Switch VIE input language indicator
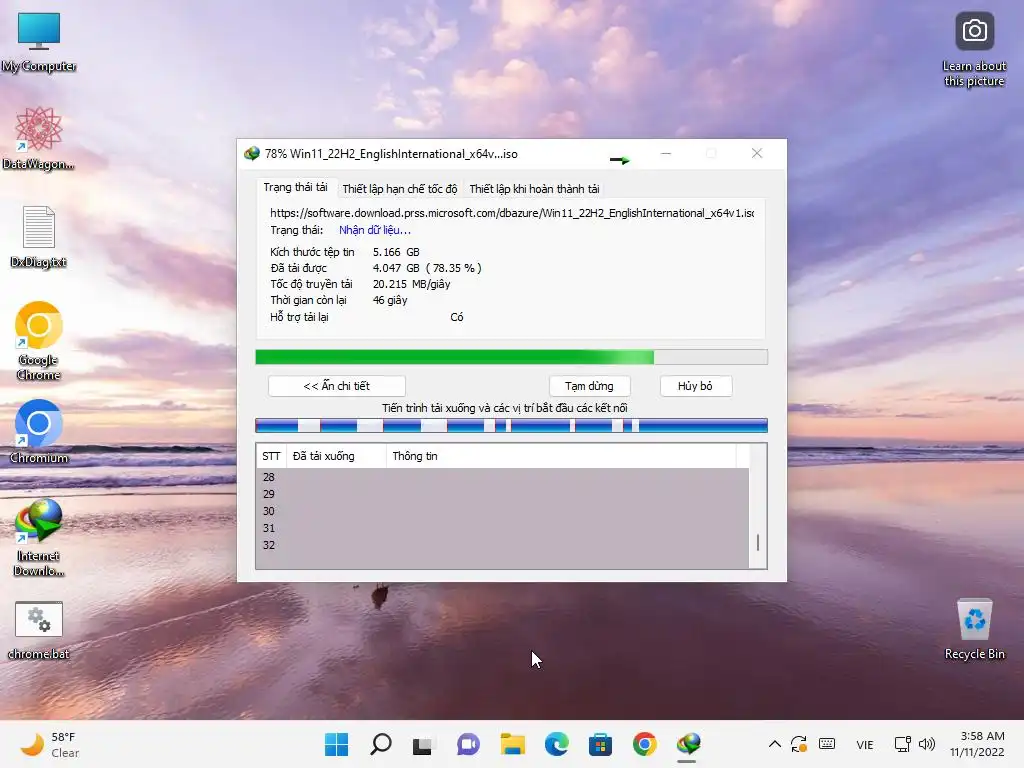1024x768 pixels. (865, 744)
